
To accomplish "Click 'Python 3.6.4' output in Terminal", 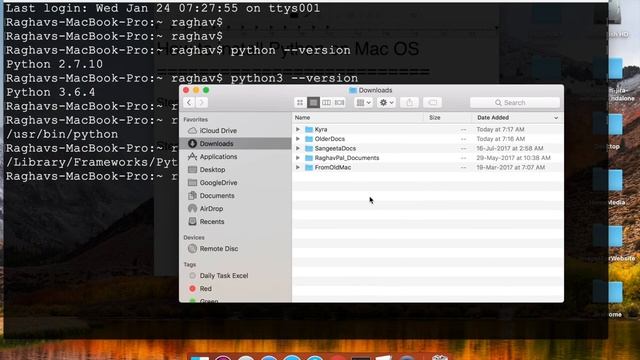I will (51, 92).
